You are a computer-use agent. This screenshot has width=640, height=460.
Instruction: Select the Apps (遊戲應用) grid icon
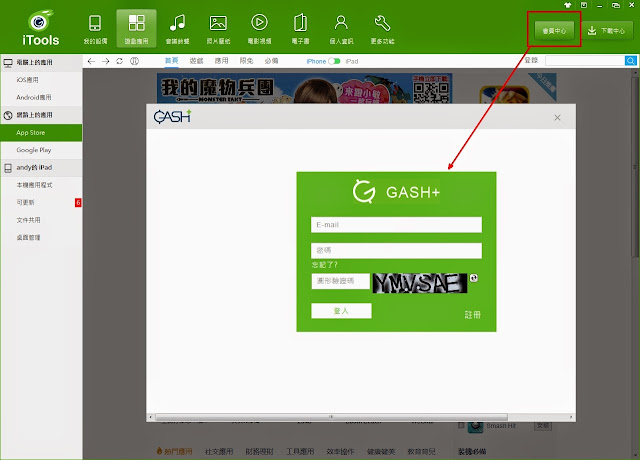pyautogui.click(x=136, y=23)
